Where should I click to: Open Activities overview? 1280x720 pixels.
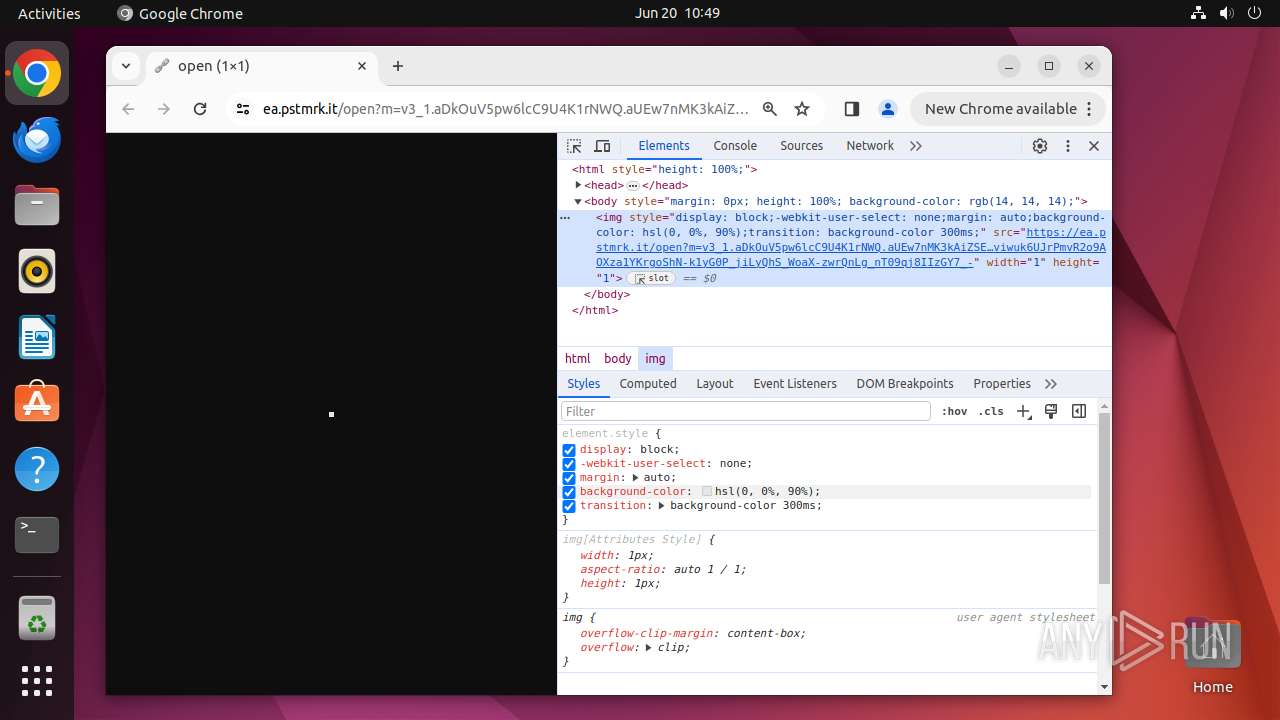[49, 14]
